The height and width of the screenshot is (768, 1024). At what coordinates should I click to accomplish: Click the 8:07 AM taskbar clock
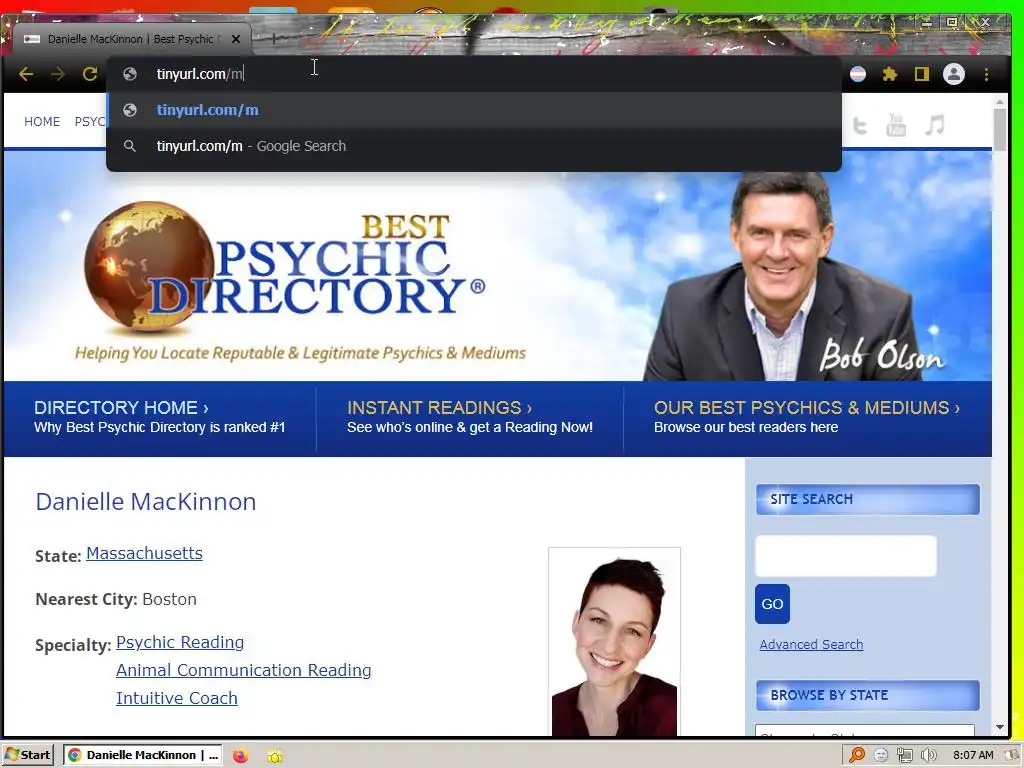(x=973, y=755)
